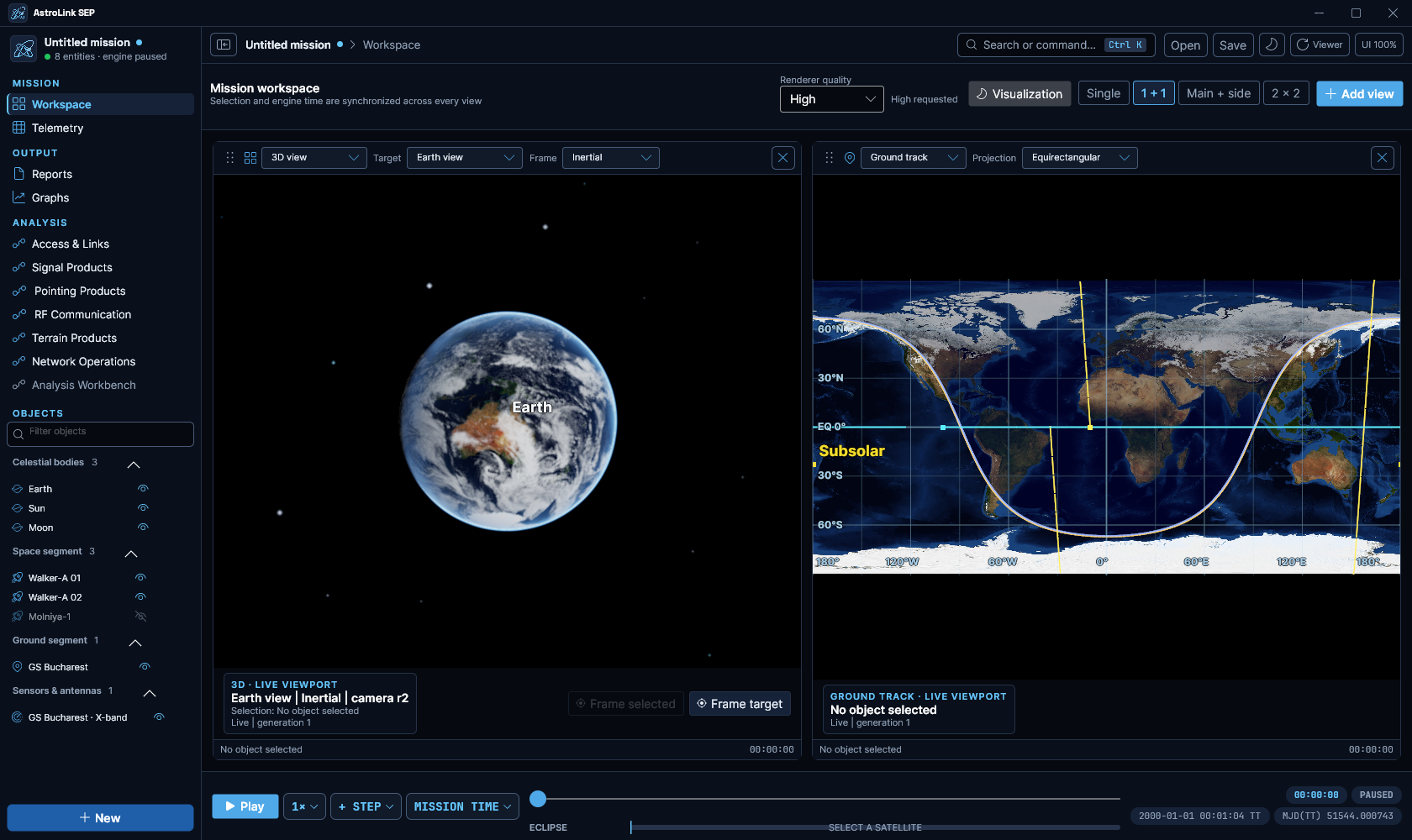Open the Renderer quality dropdown
This screenshot has height=840, width=1412.
[831, 99]
